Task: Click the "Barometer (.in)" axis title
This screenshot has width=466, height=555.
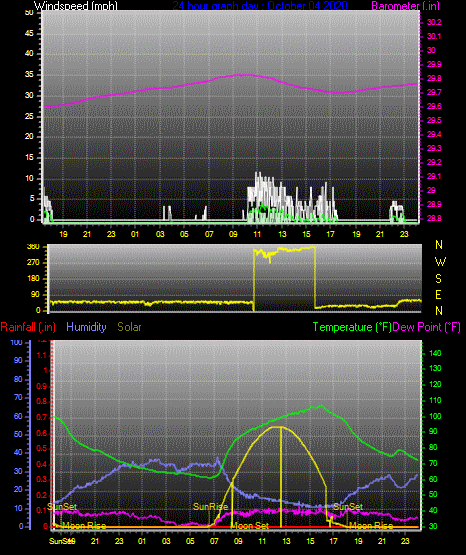Action: pos(405,6)
